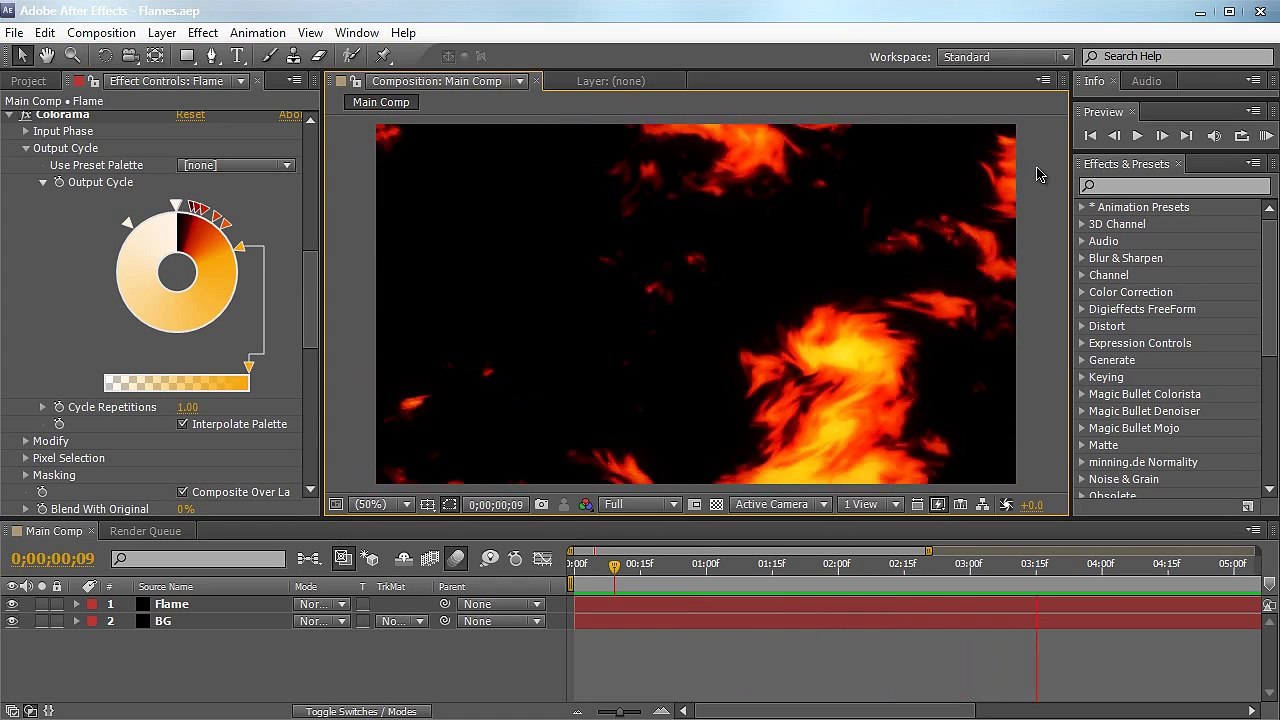Open the Workspace Standard dropdown
The height and width of the screenshot is (720, 1280).
point(1005,57)
